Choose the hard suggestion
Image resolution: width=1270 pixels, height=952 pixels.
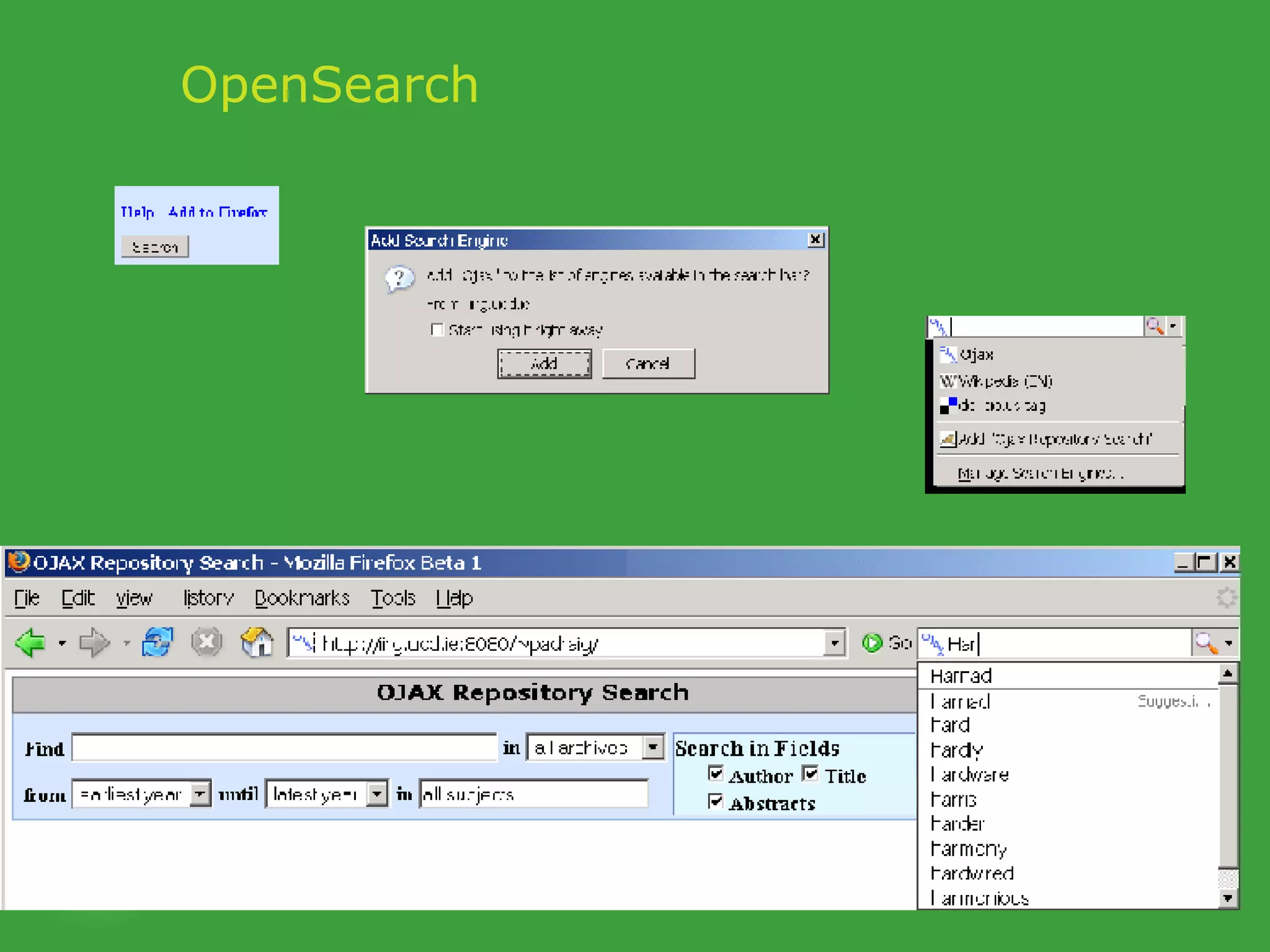coord(1068,725)
